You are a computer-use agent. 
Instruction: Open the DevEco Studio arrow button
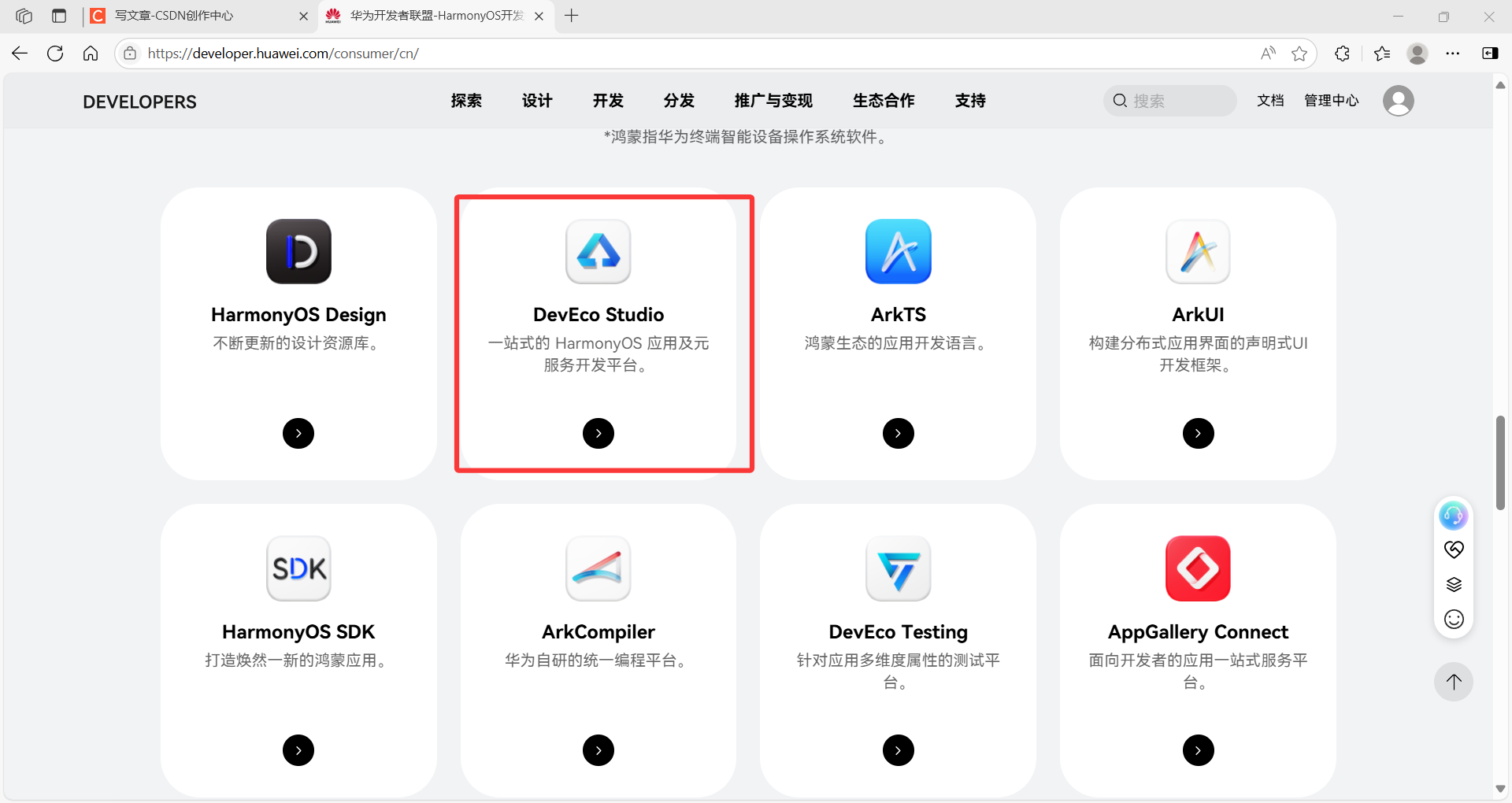pos(598,433)
